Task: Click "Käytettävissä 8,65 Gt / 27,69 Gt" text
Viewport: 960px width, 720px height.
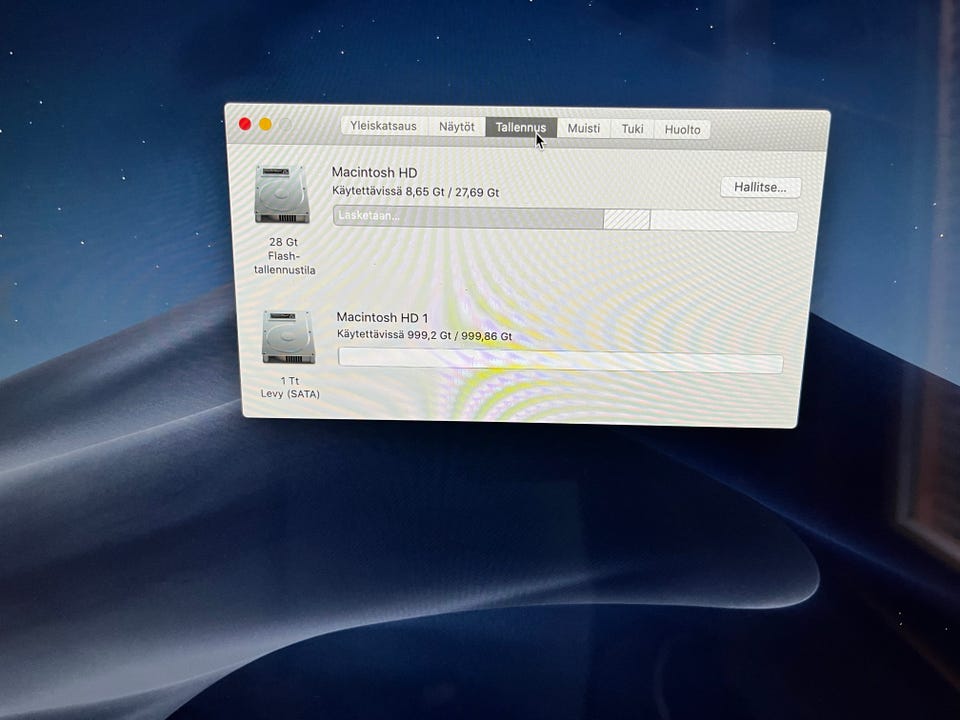Action: [415, 192]
